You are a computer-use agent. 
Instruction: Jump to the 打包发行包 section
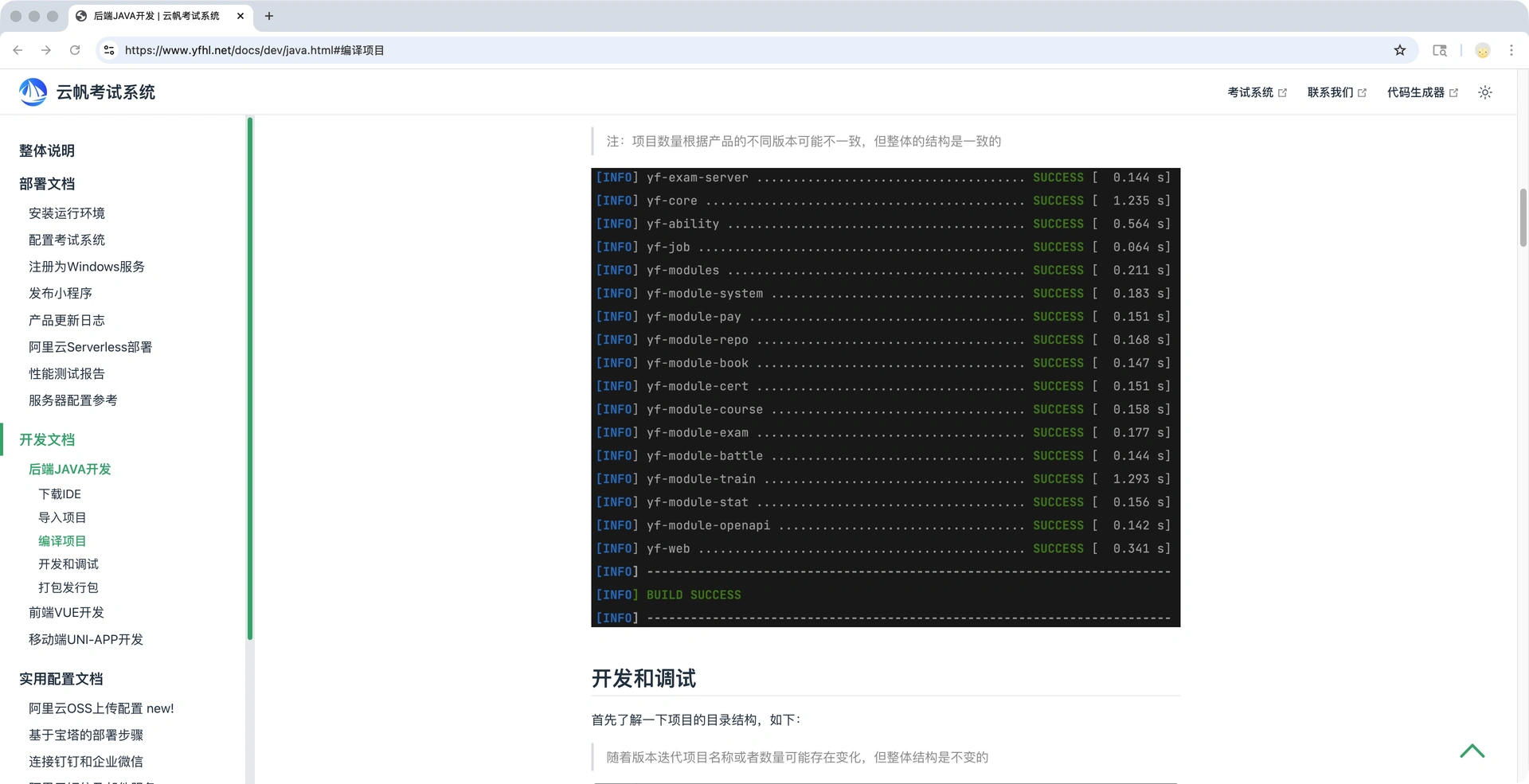tap(68, 587)
